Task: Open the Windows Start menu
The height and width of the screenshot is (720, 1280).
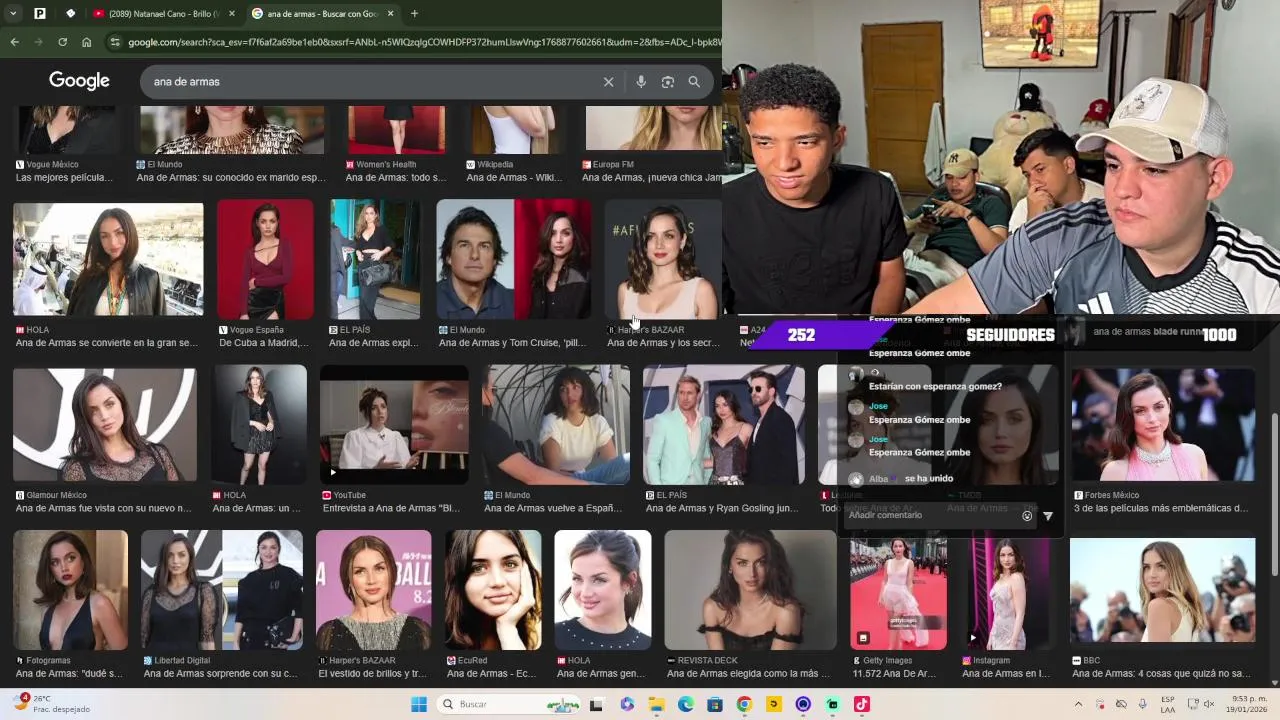Action: (419, 704)
